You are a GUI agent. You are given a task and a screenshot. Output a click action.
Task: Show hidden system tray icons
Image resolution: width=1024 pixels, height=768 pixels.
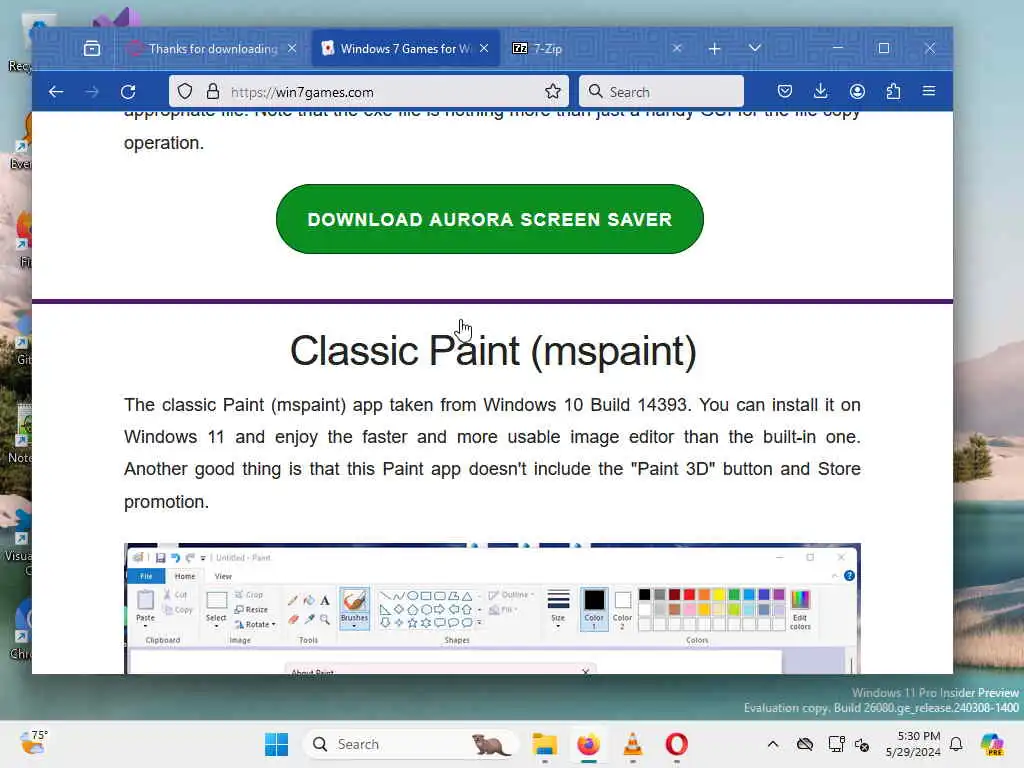tap(773, 744)
